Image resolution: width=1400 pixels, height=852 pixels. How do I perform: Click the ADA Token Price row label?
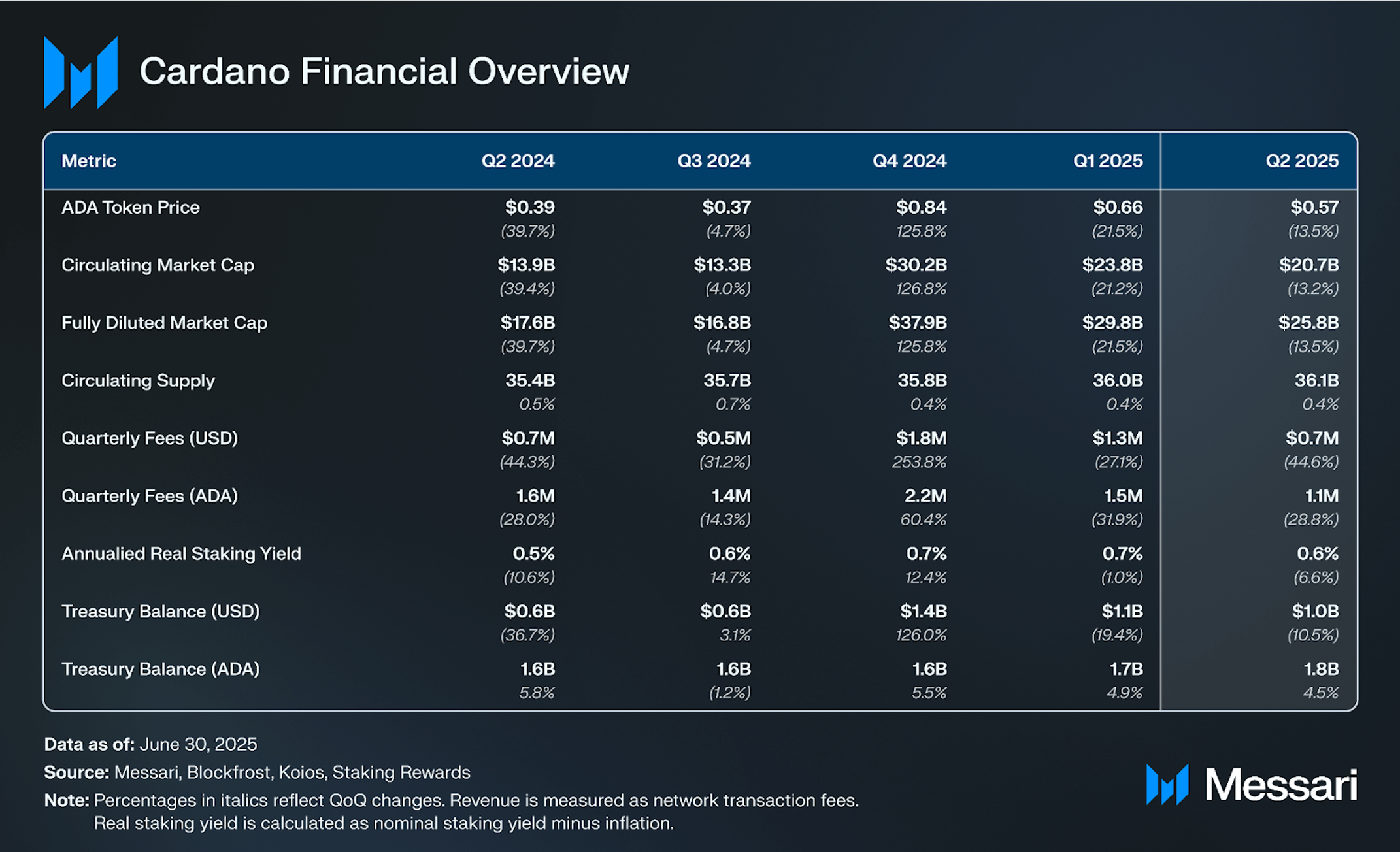pos(131,207)
